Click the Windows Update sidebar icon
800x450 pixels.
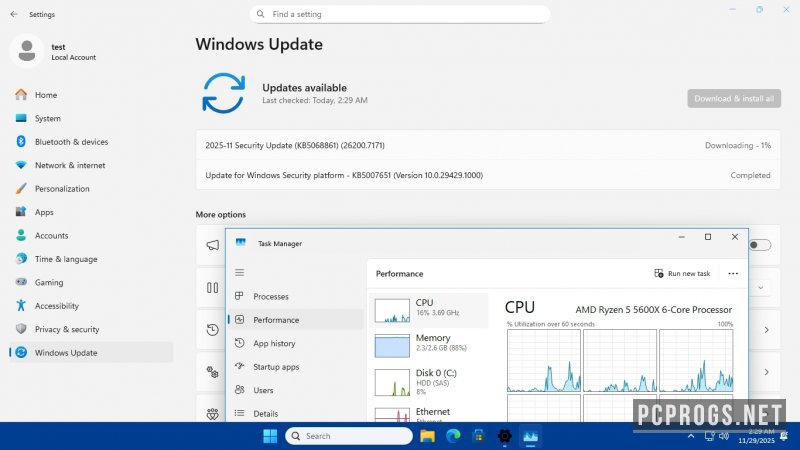(x=21, y=353)
